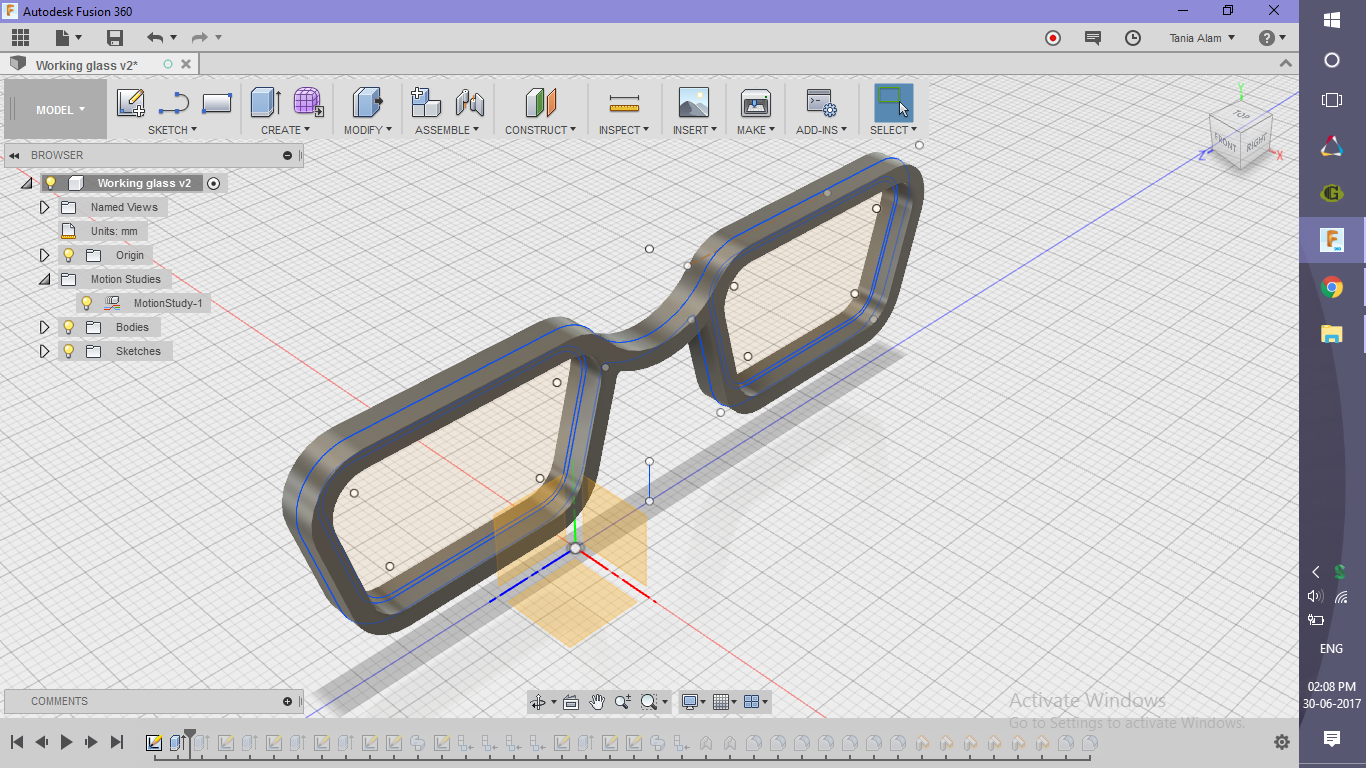Expand the Origin folder

point(44,255)
